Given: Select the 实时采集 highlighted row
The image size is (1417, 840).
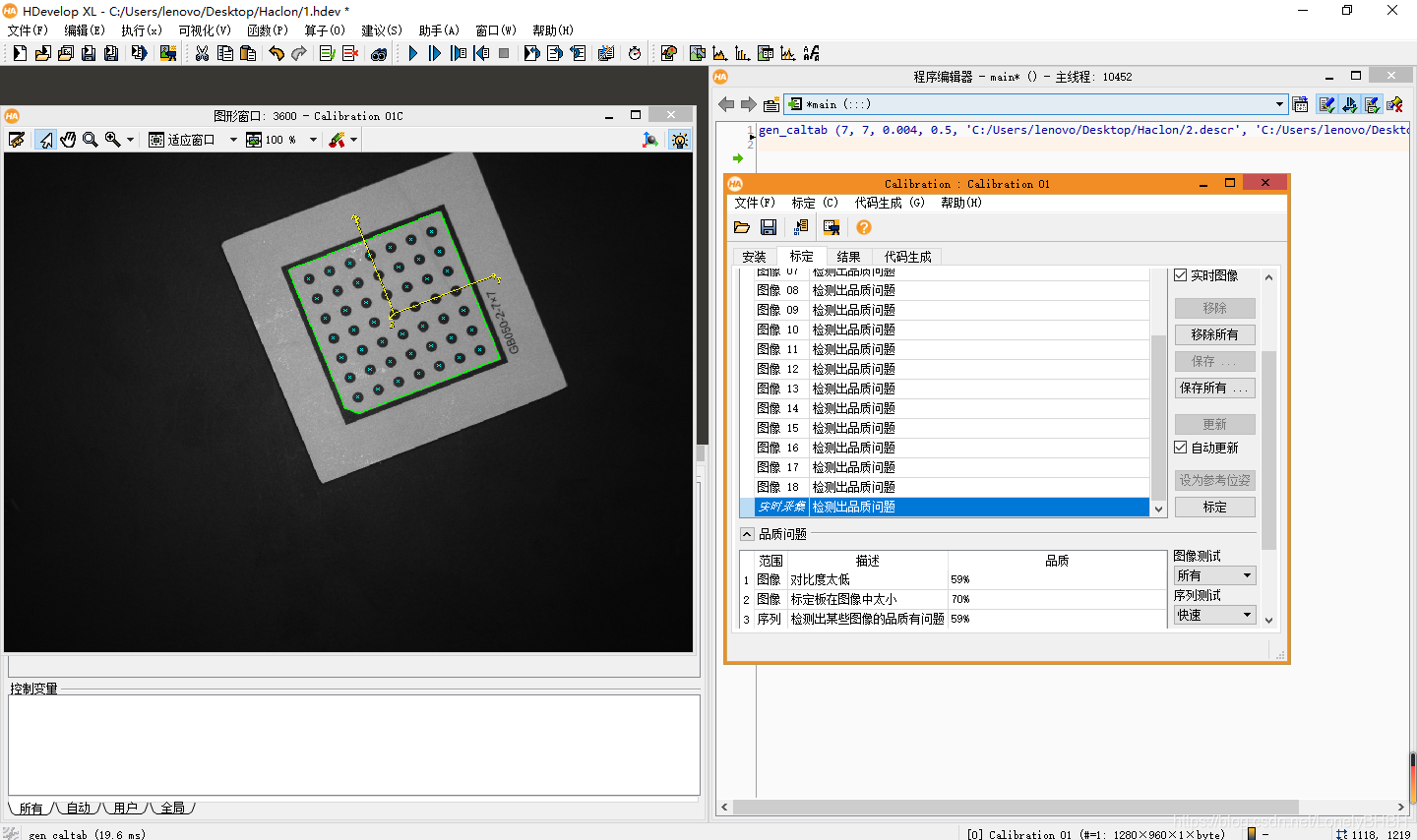Looking at the screenshot, I should [945, 507].
